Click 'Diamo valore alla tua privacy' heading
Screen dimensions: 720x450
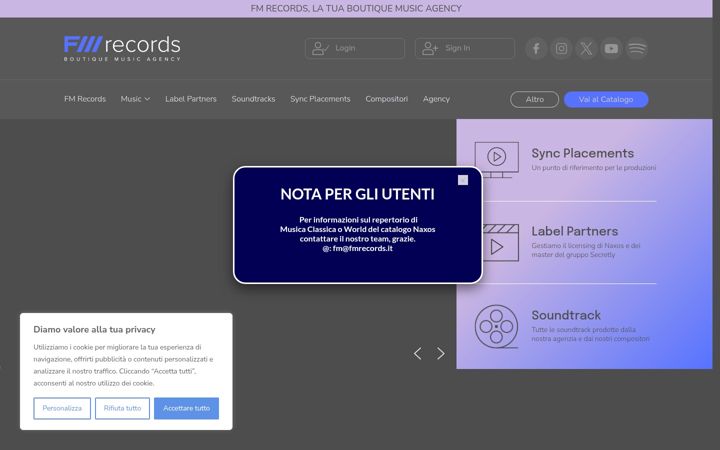pos(94,329)
